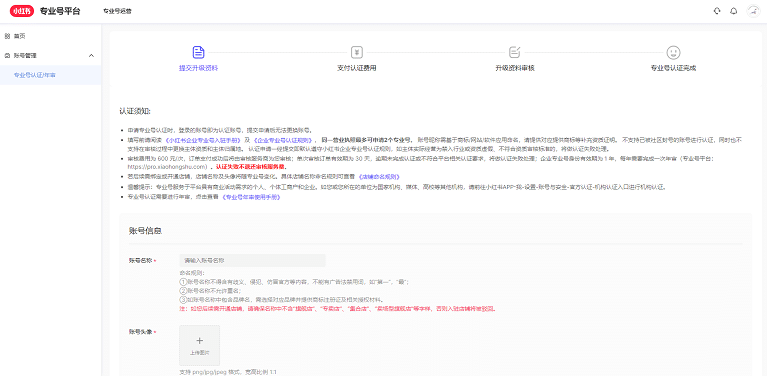Click the 专业号认证完成 smiley step icon

(673, 52)
